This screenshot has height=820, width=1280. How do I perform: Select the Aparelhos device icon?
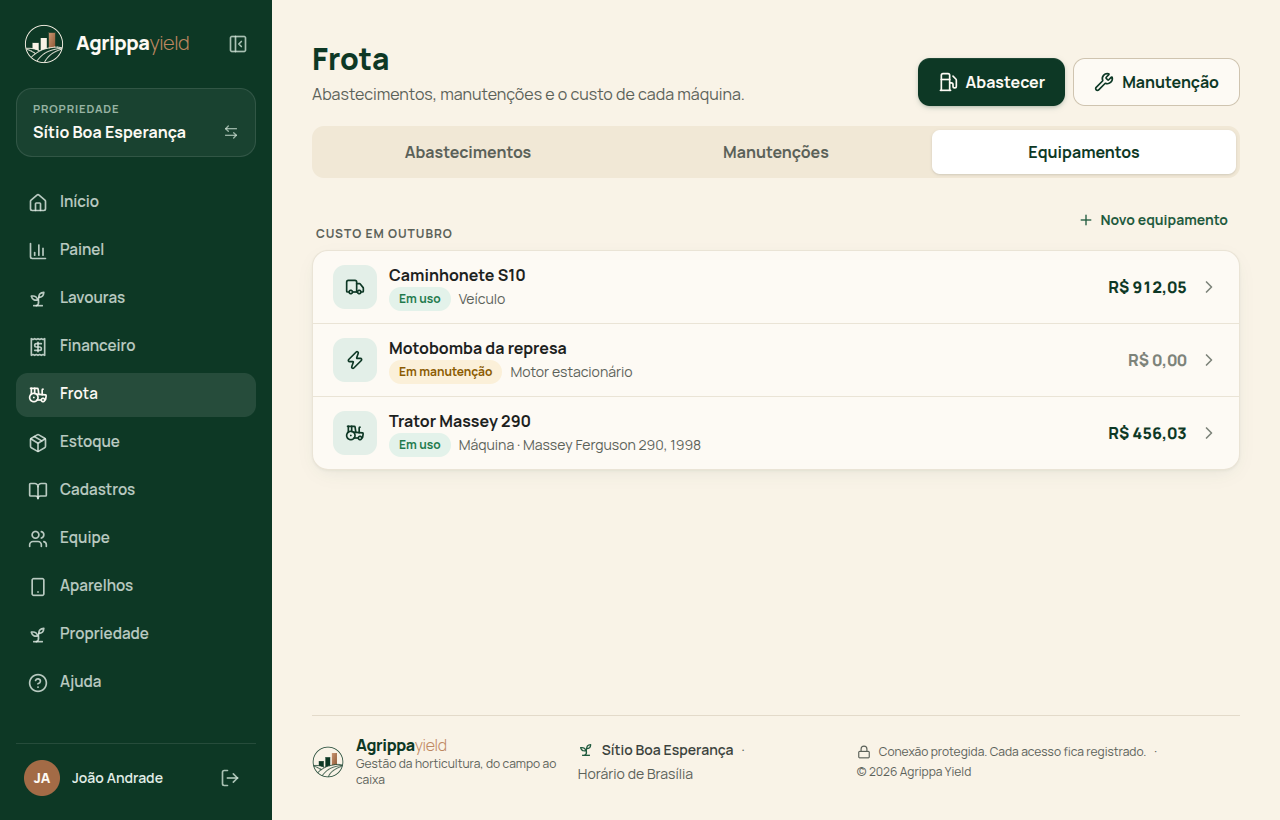pos(38,586)
